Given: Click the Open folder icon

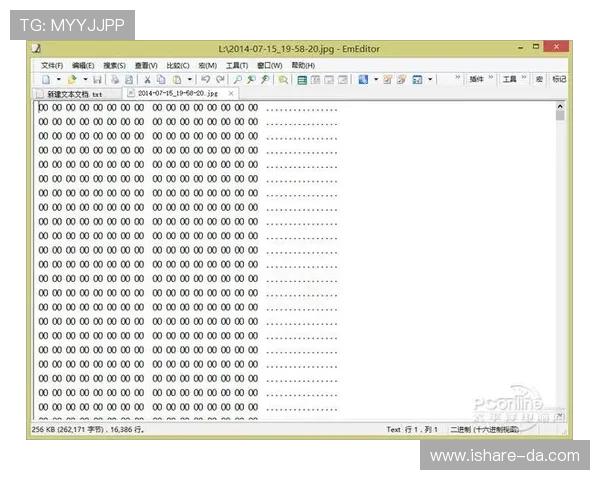Looking at the screenshot, I should pyautogui.click(x=72, y=79).
